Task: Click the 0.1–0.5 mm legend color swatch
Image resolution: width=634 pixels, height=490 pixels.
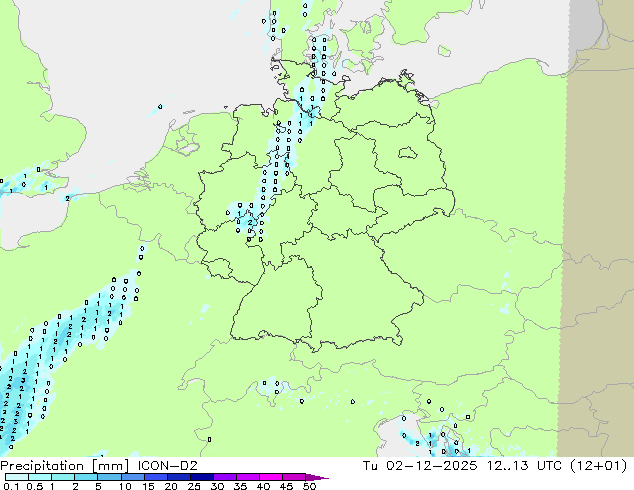Action: tap(17, 477)
